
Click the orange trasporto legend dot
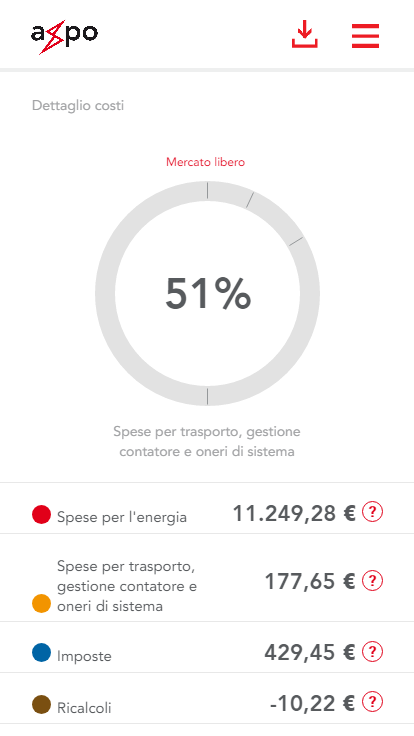coord(41,603)
